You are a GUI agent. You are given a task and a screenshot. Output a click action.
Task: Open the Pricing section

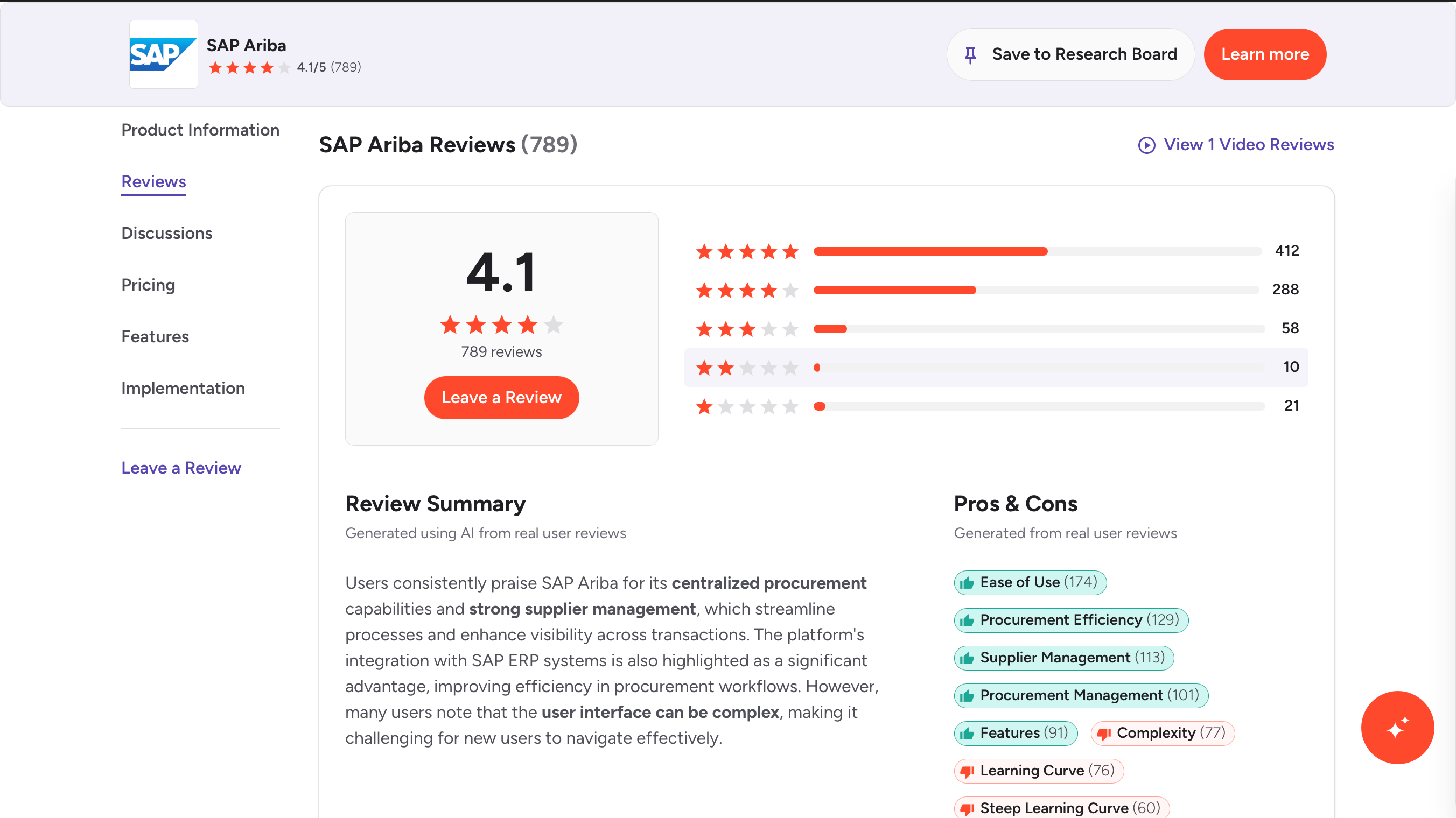point(148,285)
